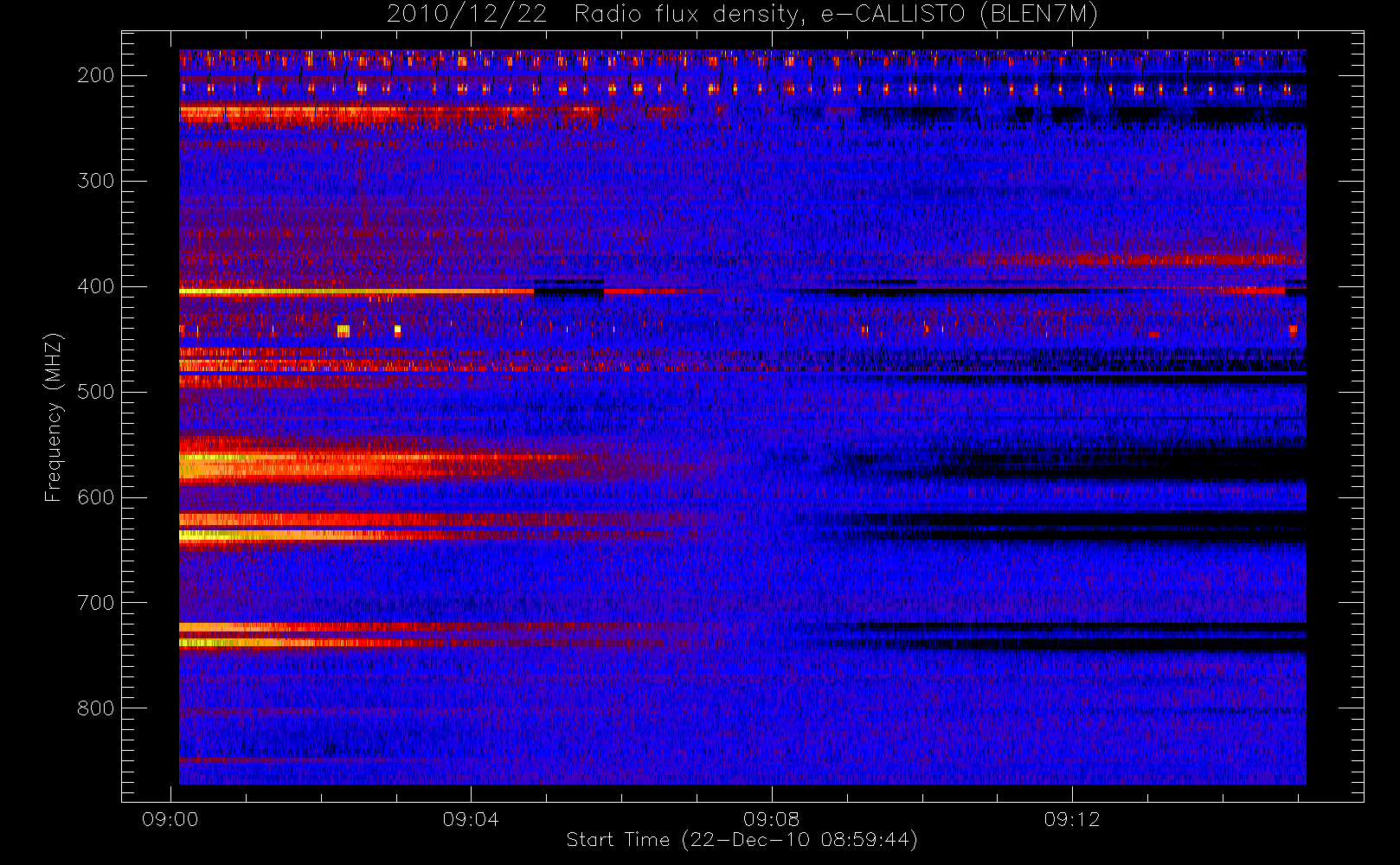The width and height of the screenshot is (1400, 865).
Task: Click the 09:12 time tick label
Action: pos(1072,819)
